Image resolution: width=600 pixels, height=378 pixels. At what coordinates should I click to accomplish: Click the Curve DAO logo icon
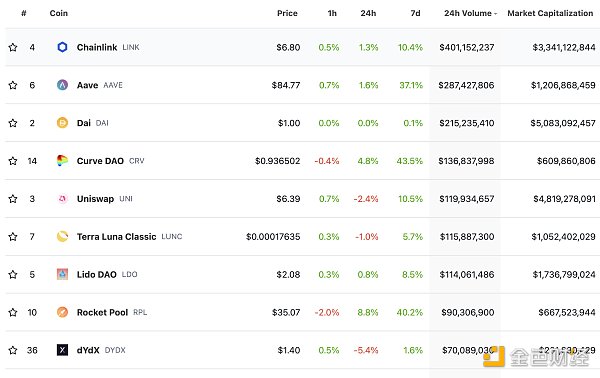tap(62, 161)
